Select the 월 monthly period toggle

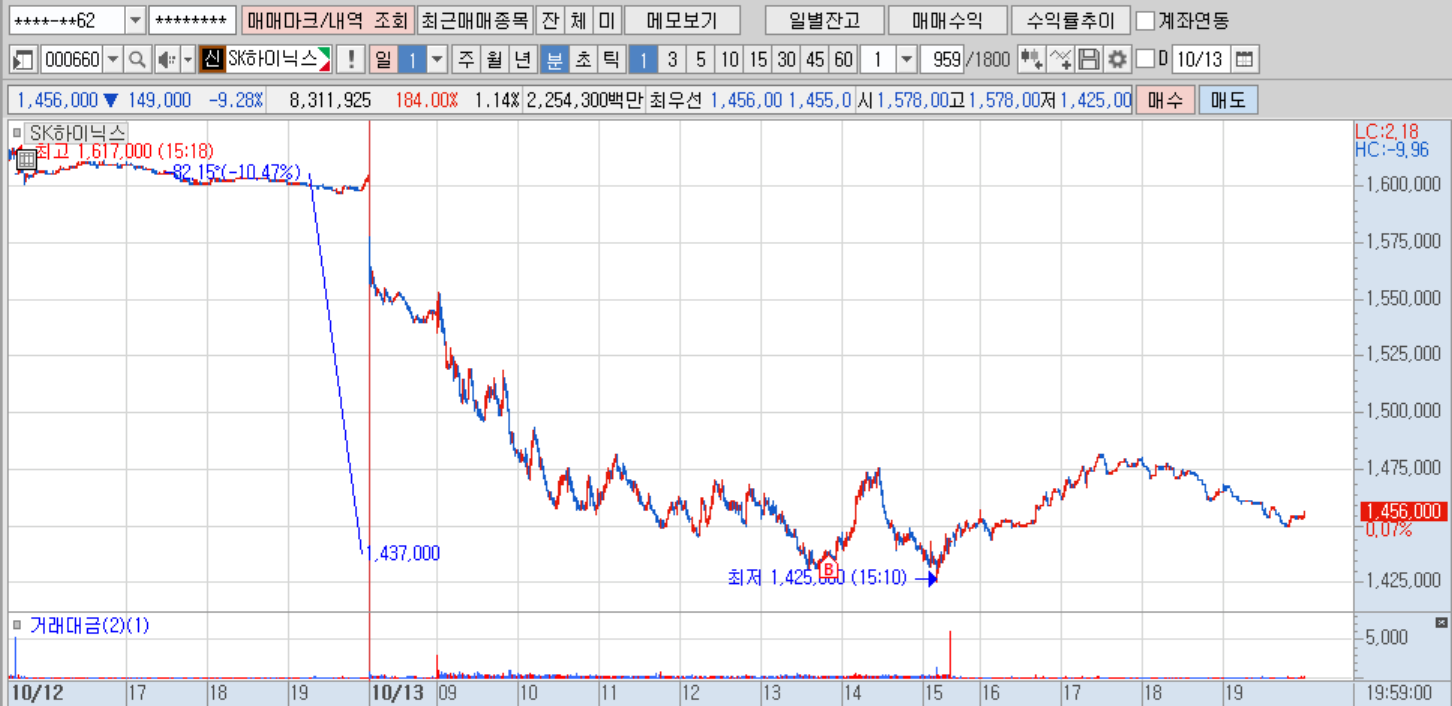(x=495, y=60)
